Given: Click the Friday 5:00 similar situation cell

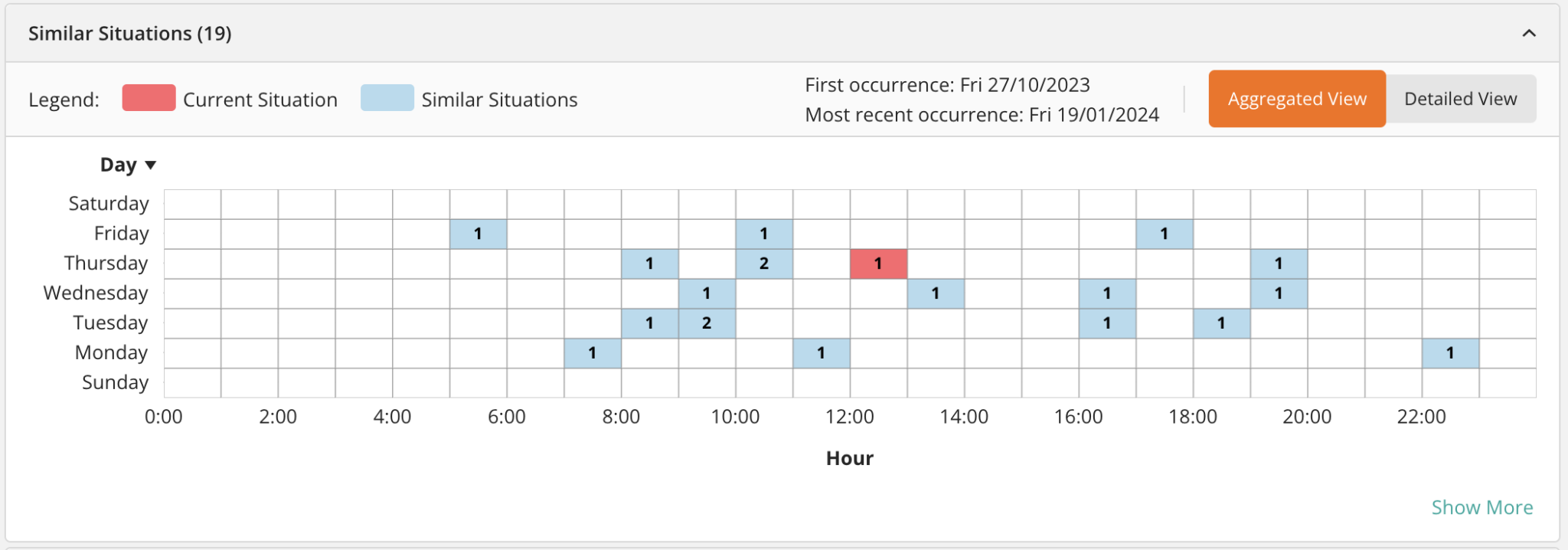Looking at the screenshot, I should click(478, 234).
